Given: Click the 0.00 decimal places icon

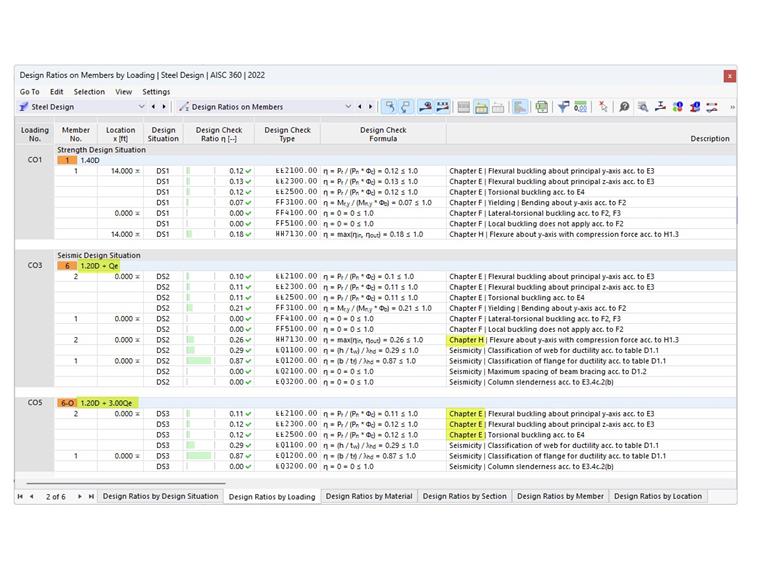Looking at the screenshot, I should click(580, 107).
